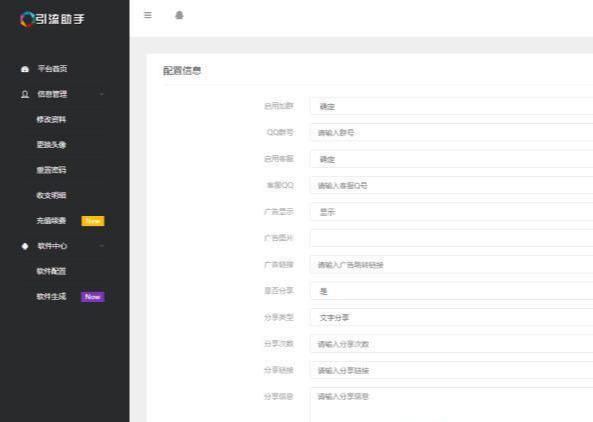Screen dimensions: 593x422
Task: Click the 分享类型 field label
Action: click(x=278, y=317)
